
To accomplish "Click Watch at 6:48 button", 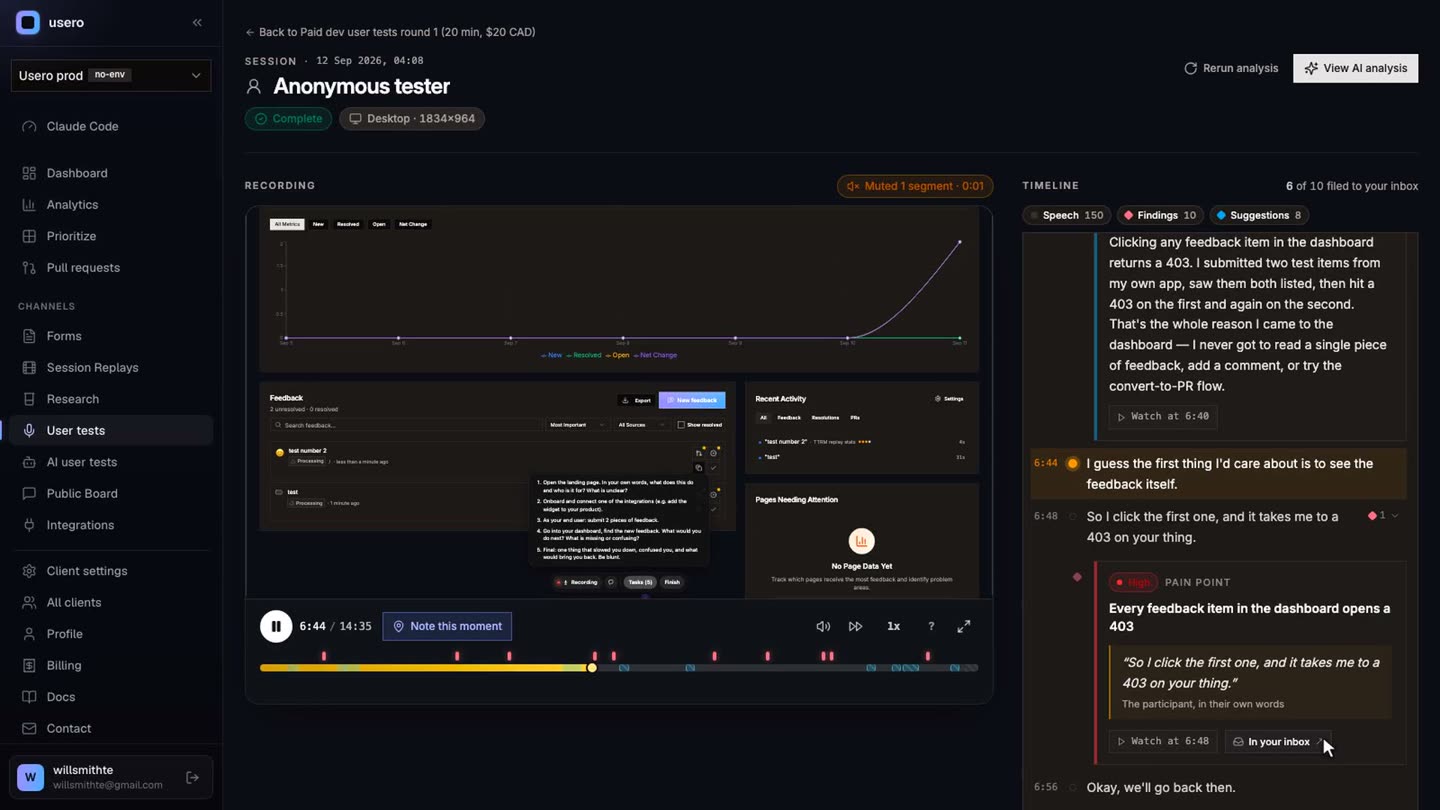I will coord(1163,741).
